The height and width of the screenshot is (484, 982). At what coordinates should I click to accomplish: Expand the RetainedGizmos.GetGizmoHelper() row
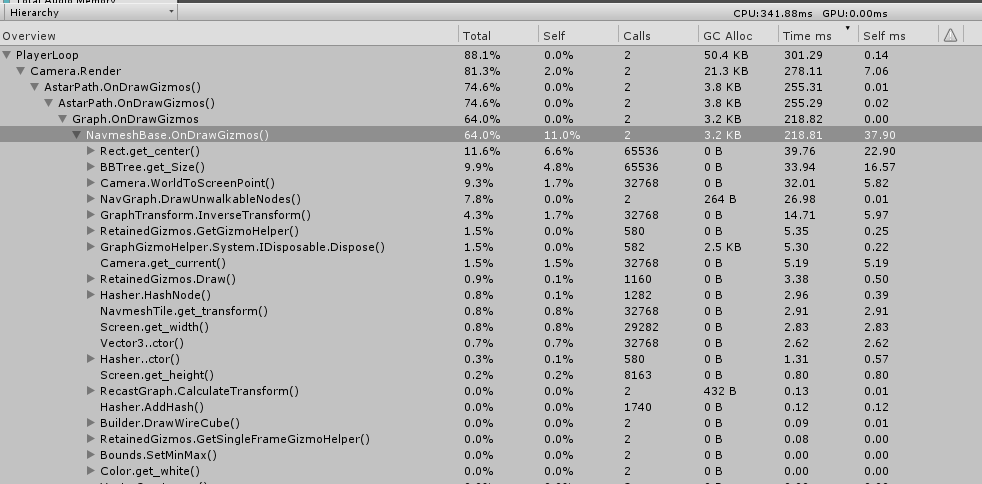click(x=91, y=231)
